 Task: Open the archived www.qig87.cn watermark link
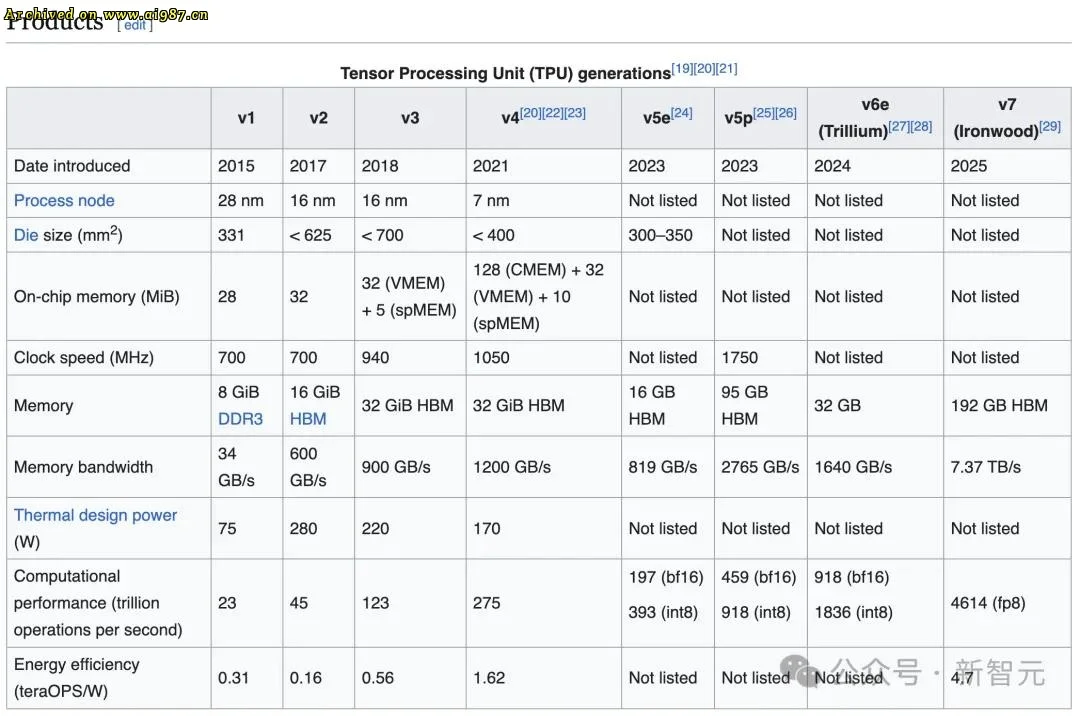pos(105,12)
